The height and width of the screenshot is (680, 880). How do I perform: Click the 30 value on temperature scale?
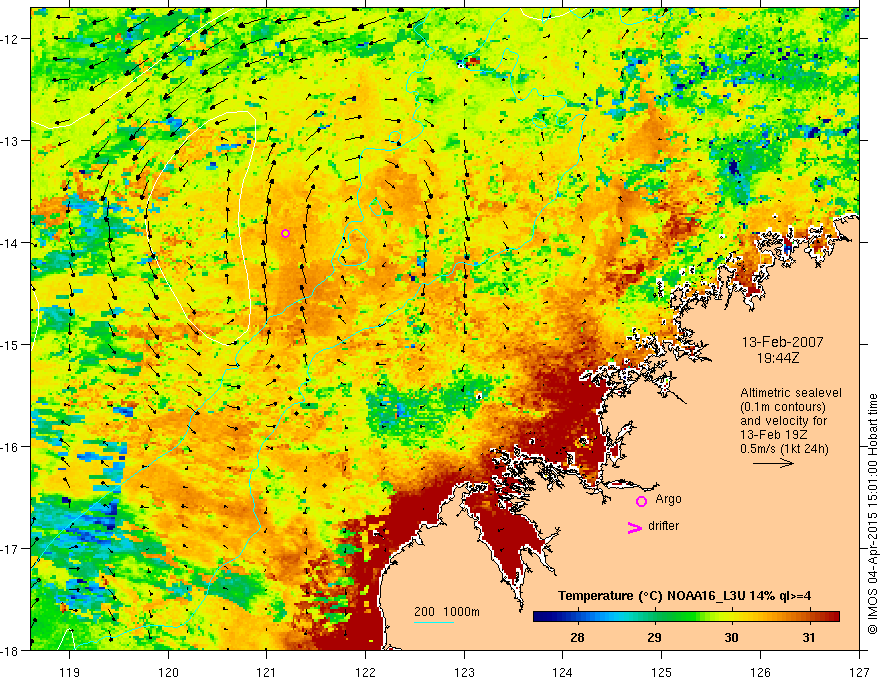click(x=731, y=637)
